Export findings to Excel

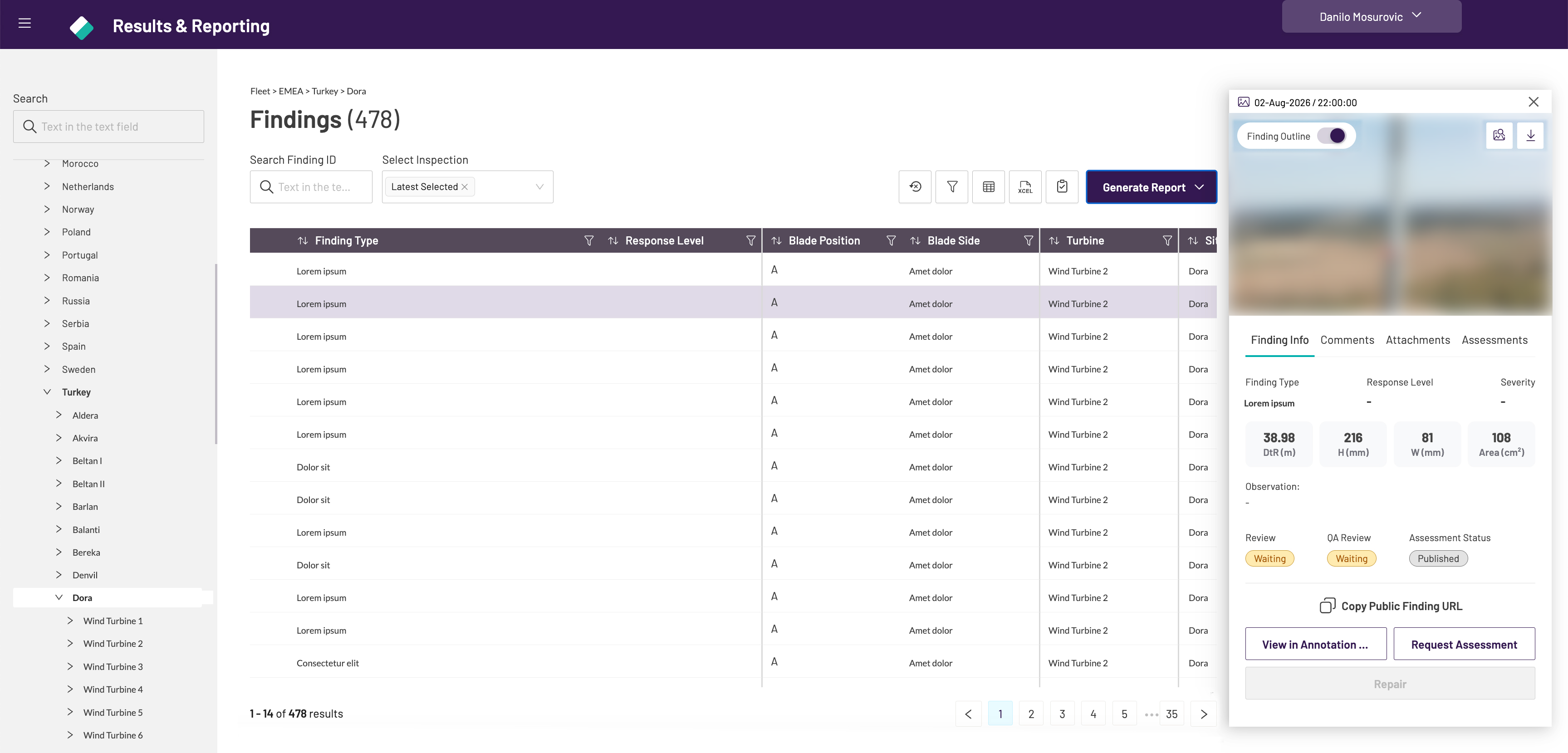[1025, 187]
